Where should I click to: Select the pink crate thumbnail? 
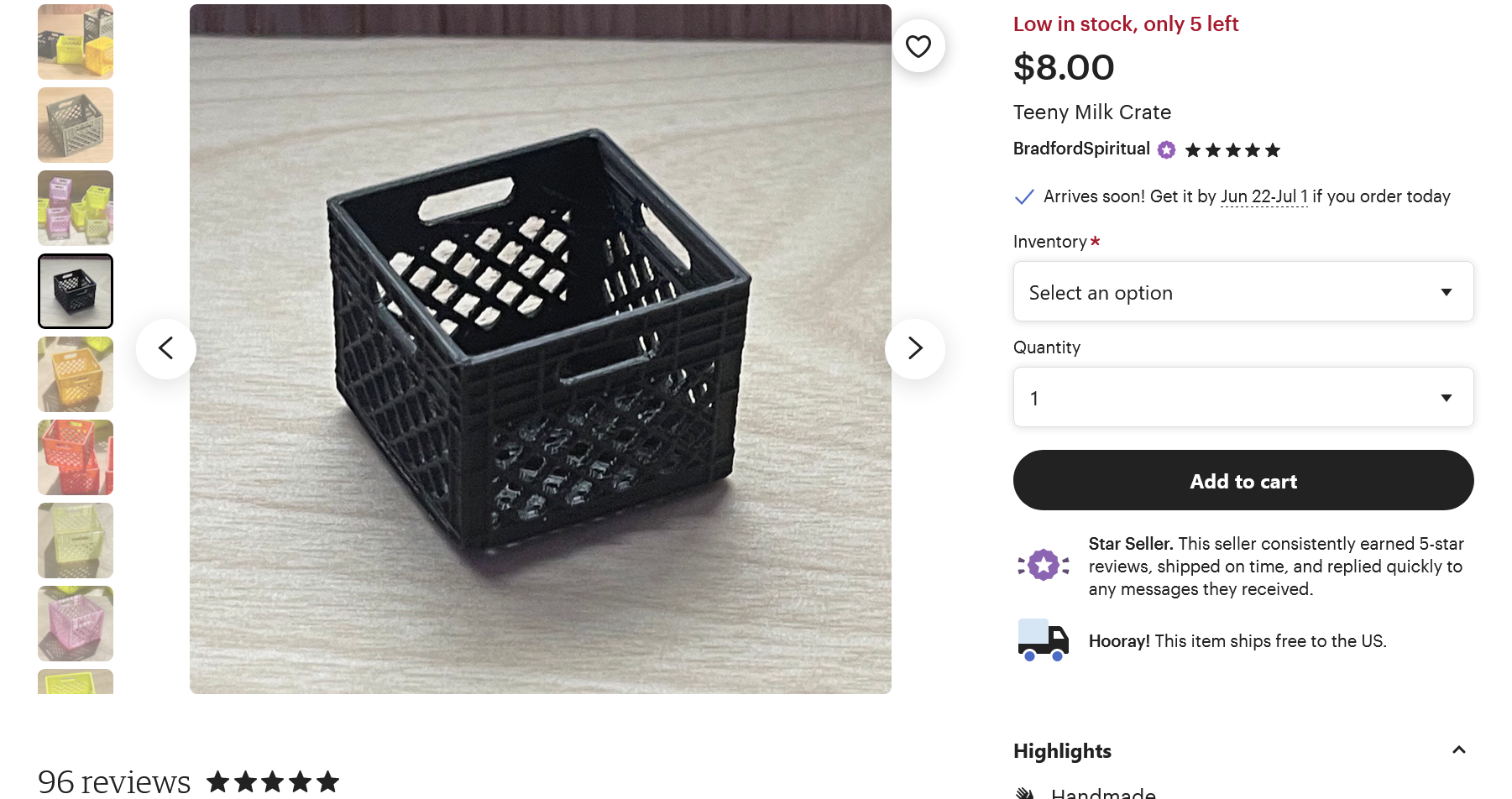point(76,624)
